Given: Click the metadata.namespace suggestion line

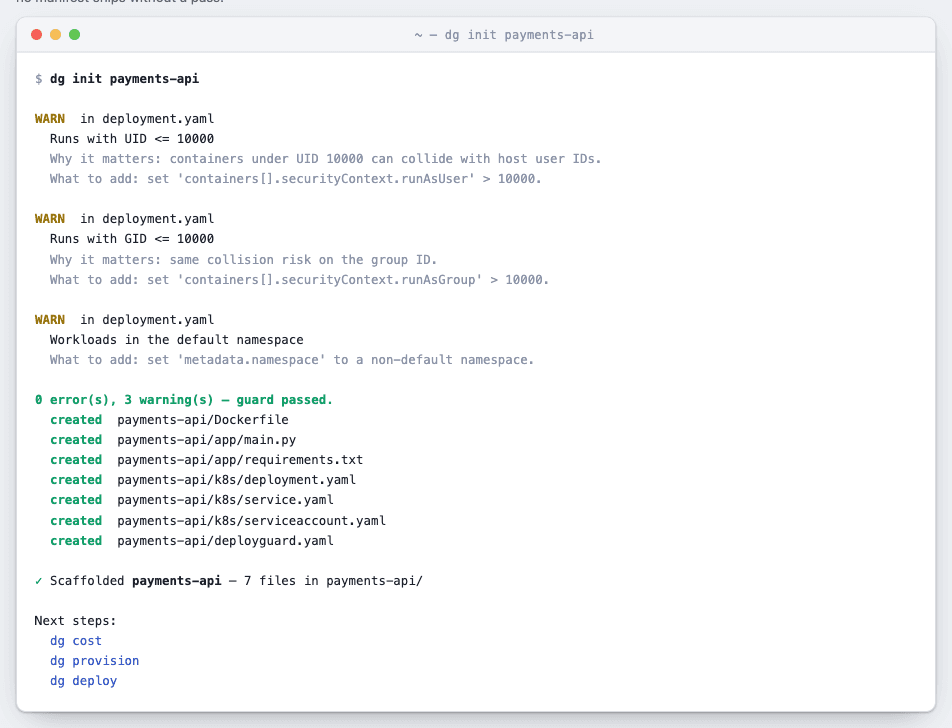Looking at the screenshot, I should coord(292,360).
